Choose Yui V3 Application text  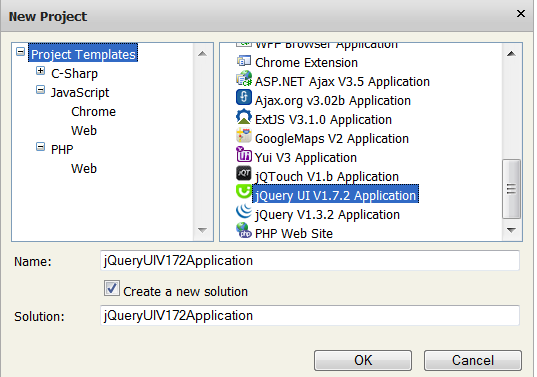(306, 158)
